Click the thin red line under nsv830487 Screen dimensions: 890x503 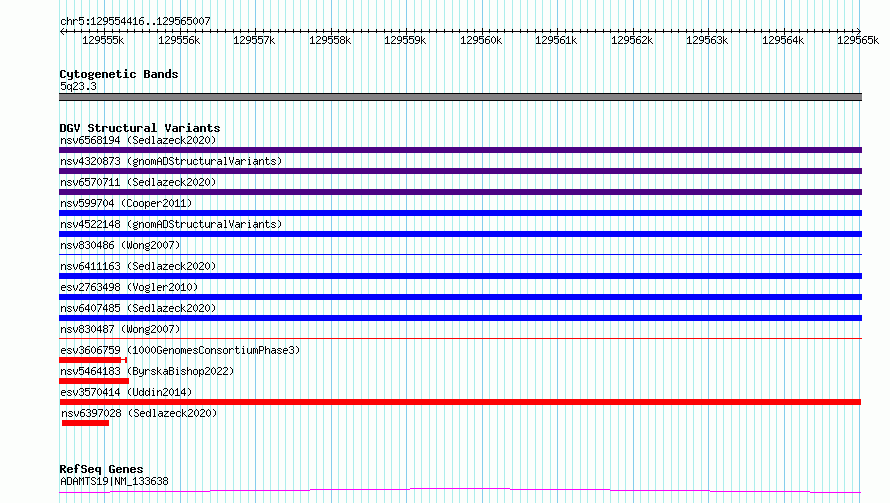pyautogui.click(x=460, y=338)
